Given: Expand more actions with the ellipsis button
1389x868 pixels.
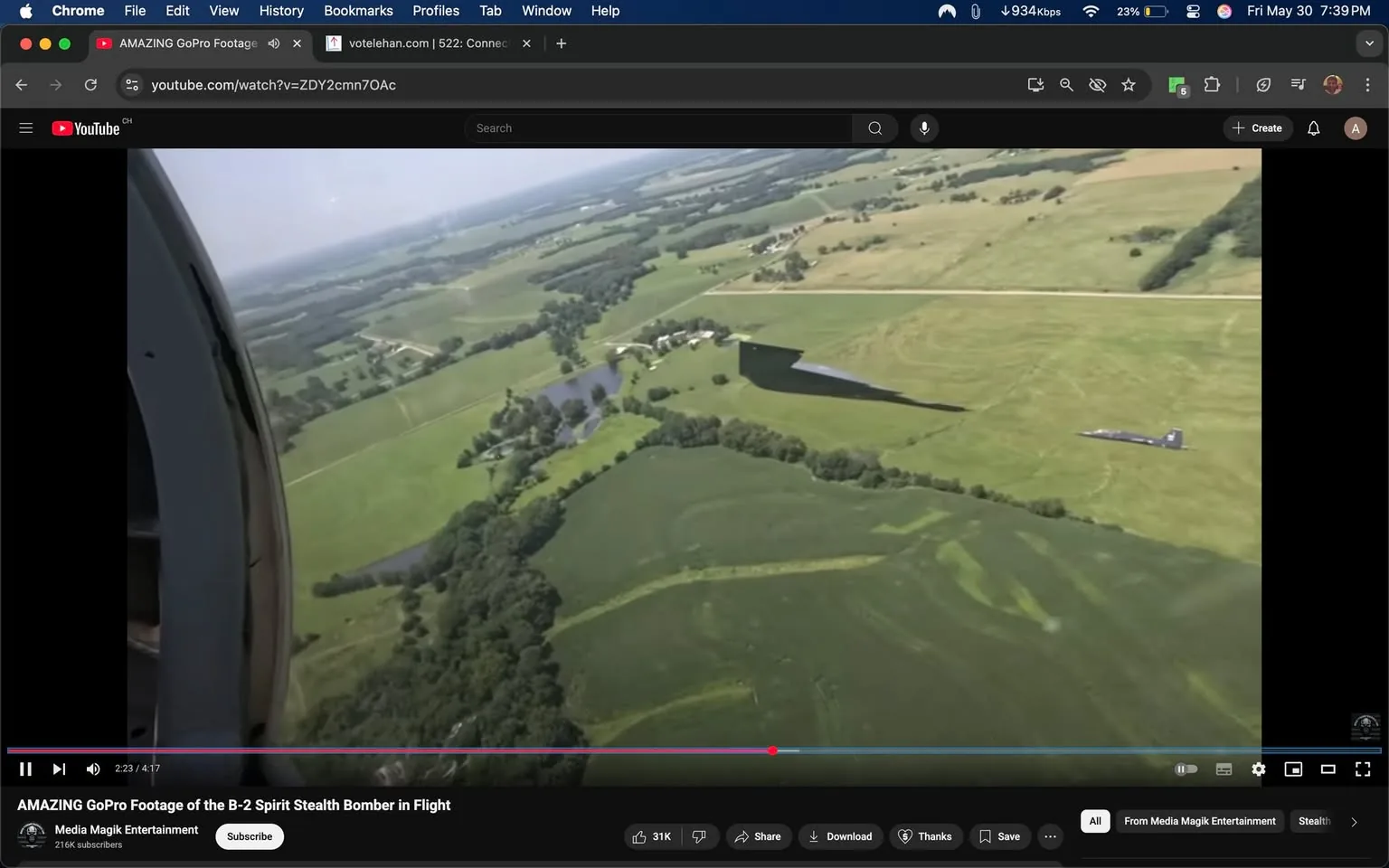Looking at the screenshot, I should 1049,836.
